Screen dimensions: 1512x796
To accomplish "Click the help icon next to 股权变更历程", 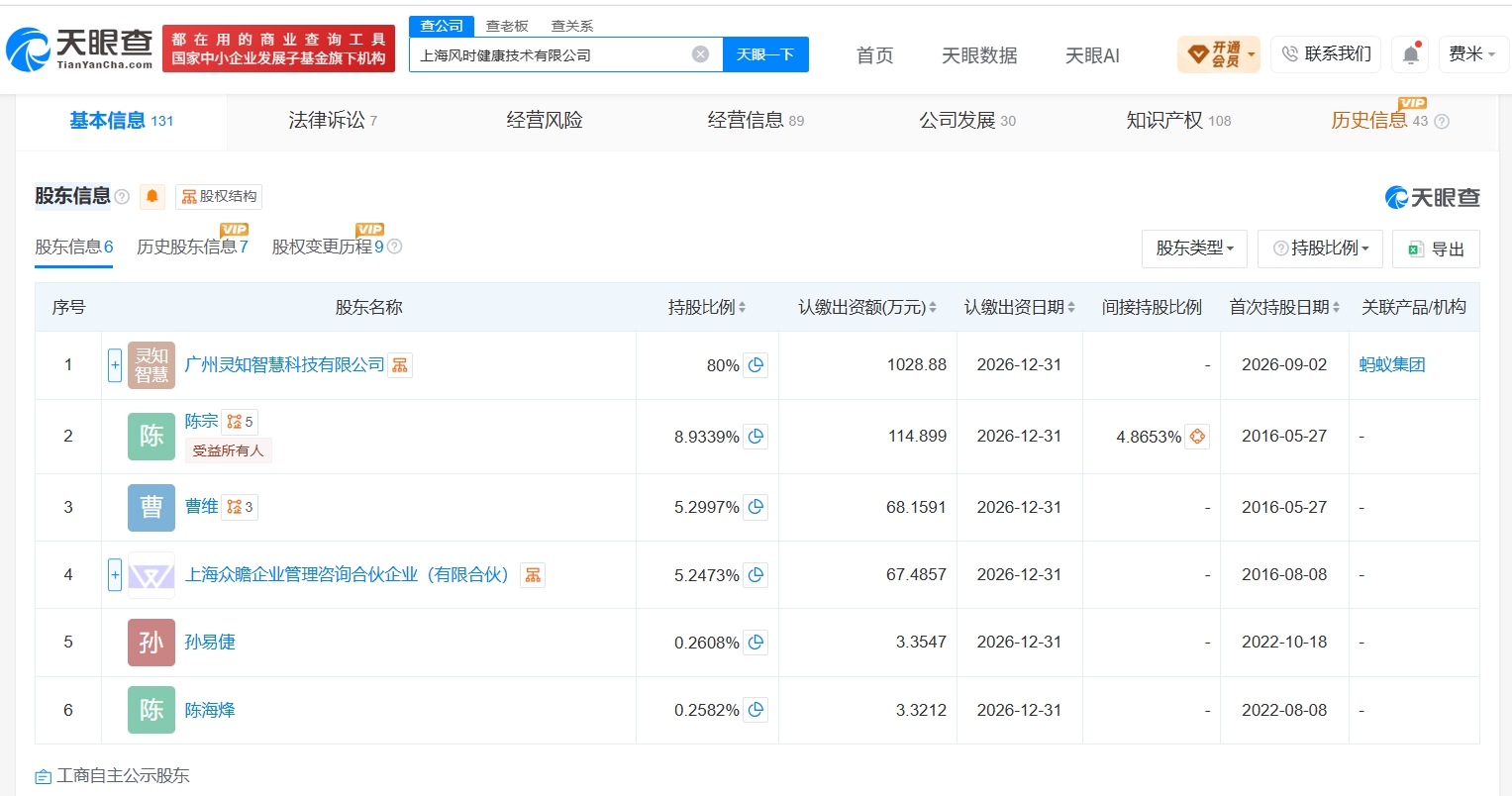I will pyautogui.click(x=394, y=247).
